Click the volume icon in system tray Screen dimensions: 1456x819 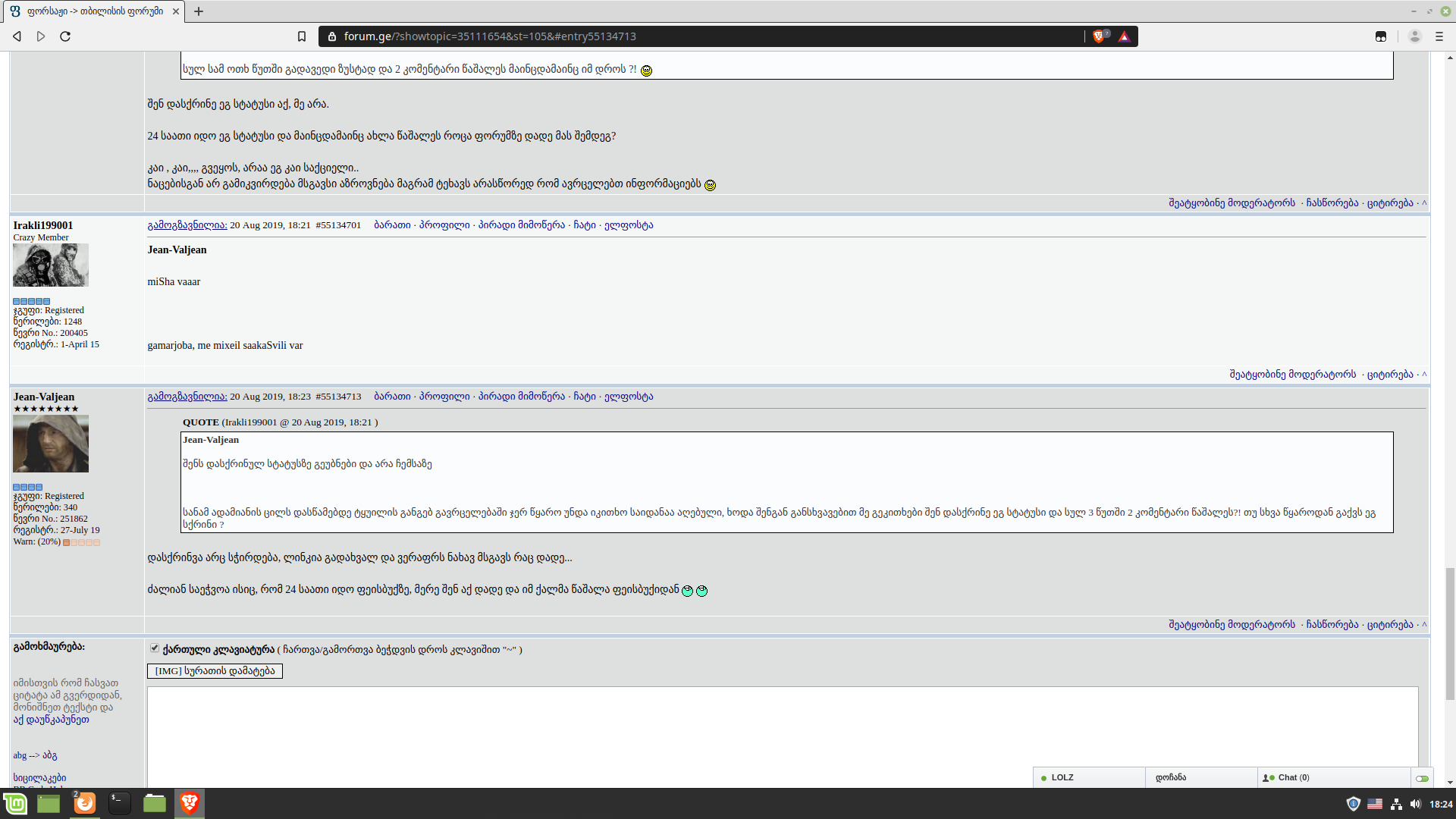[1415, 804]
